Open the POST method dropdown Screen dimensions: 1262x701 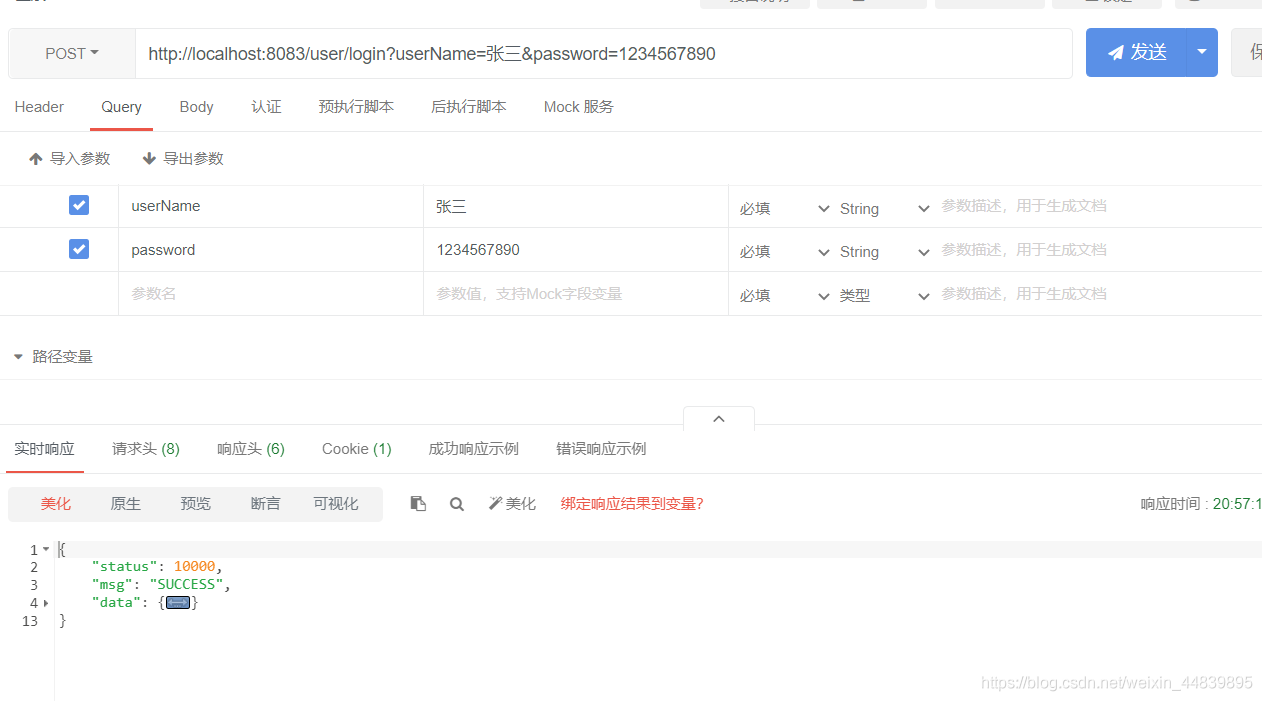click(72, 53)
